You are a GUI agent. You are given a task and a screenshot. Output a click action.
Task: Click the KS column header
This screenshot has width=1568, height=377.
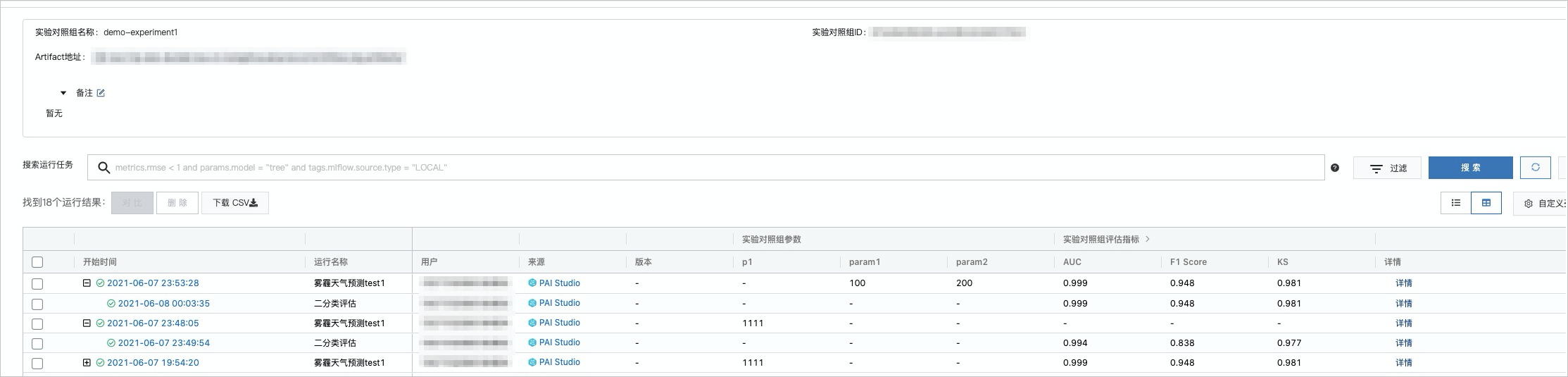click(1283, 262)
